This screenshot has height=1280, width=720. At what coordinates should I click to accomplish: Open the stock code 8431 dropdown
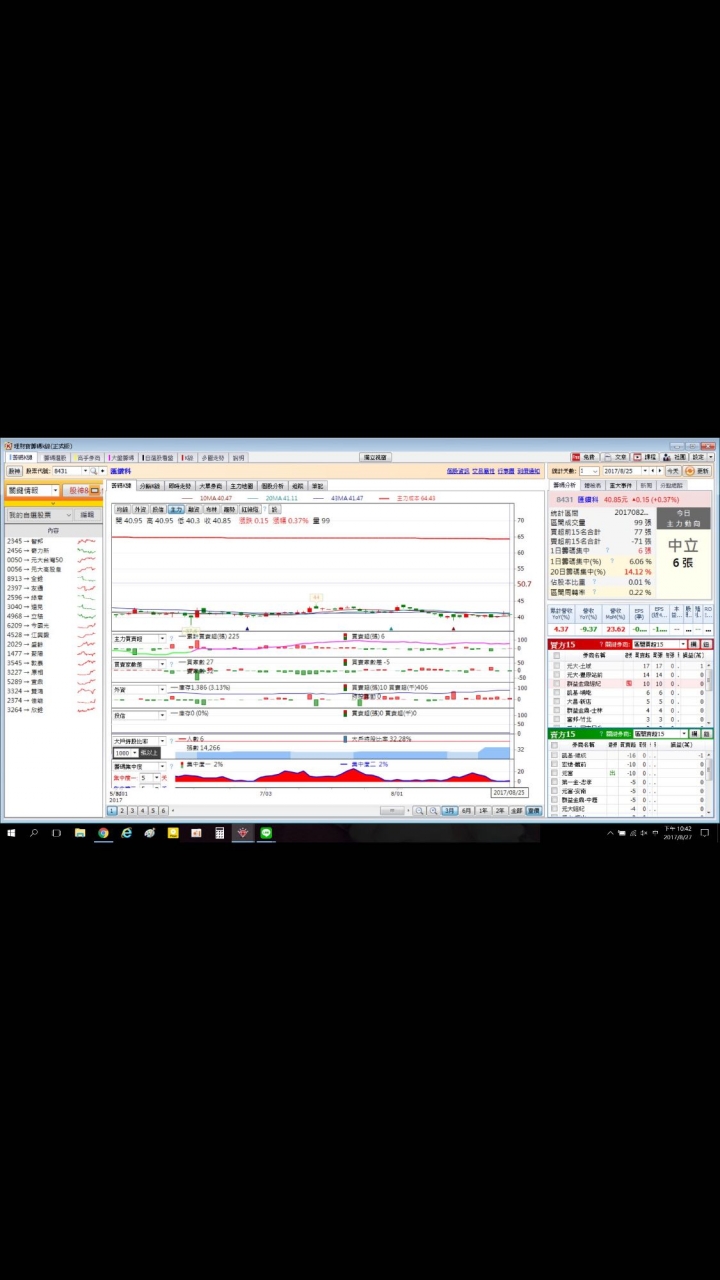coord(84,471)
